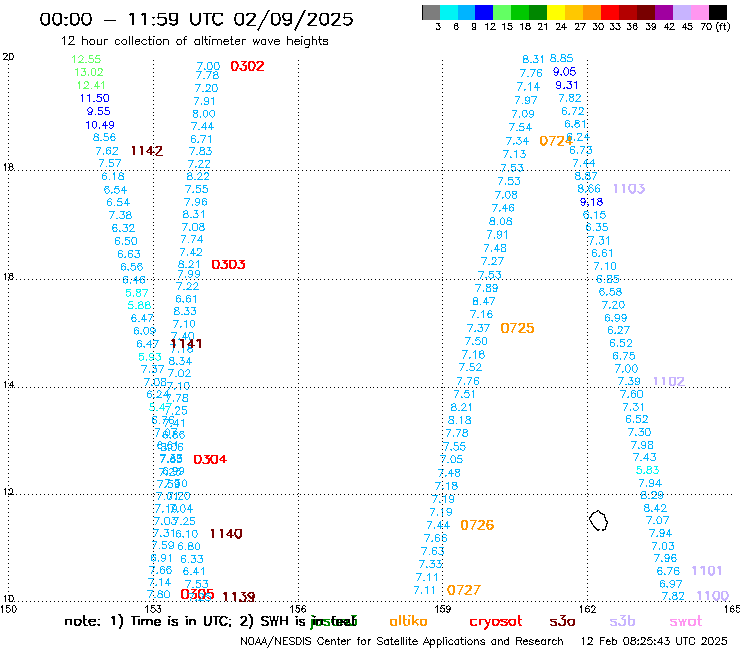
Task: Click the s3b time label '1100'
Action: (713, 596)
